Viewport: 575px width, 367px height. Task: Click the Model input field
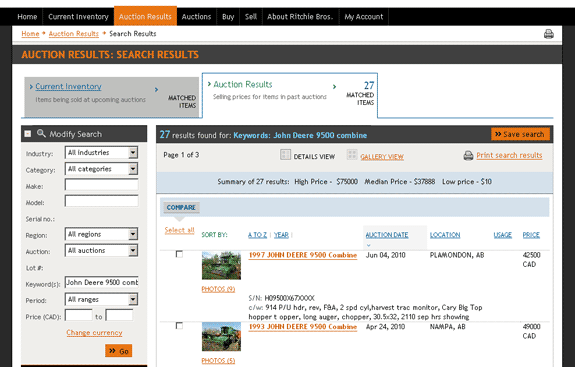pos(102,201)
